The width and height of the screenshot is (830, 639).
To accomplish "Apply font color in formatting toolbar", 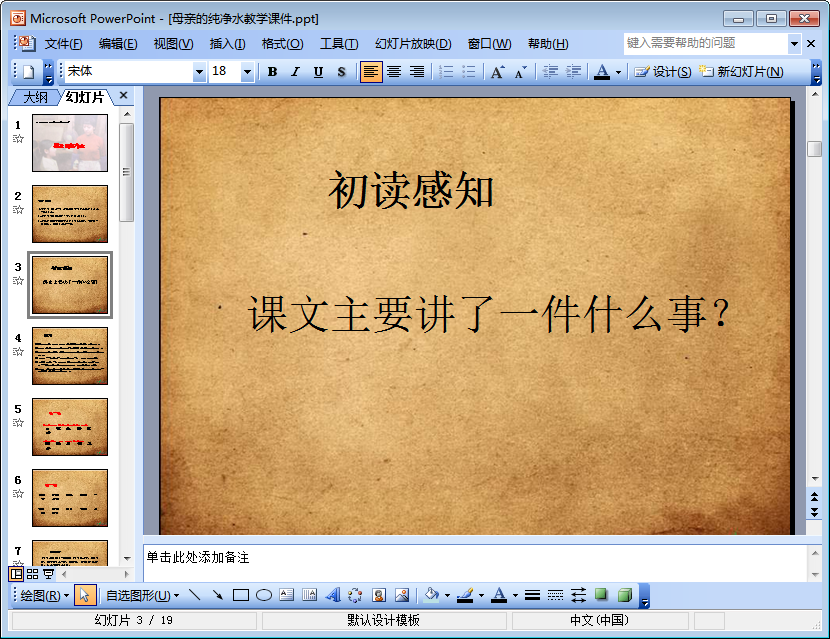I will pos(602,71).
